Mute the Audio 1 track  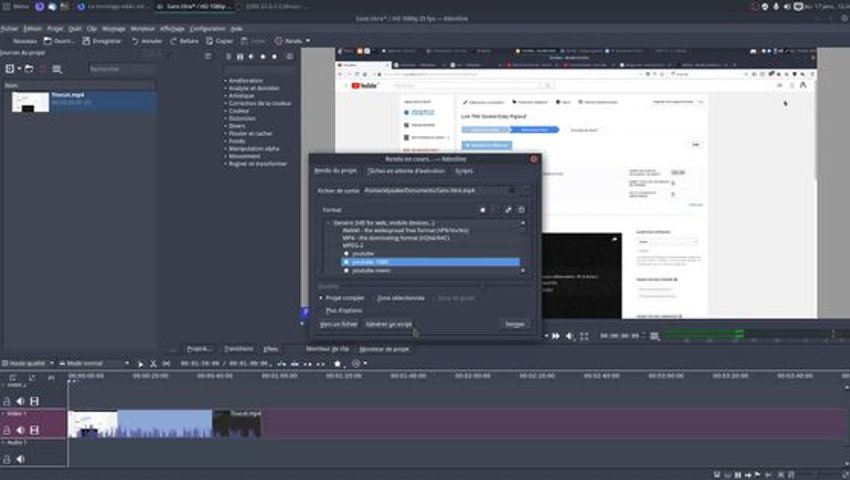20,459
